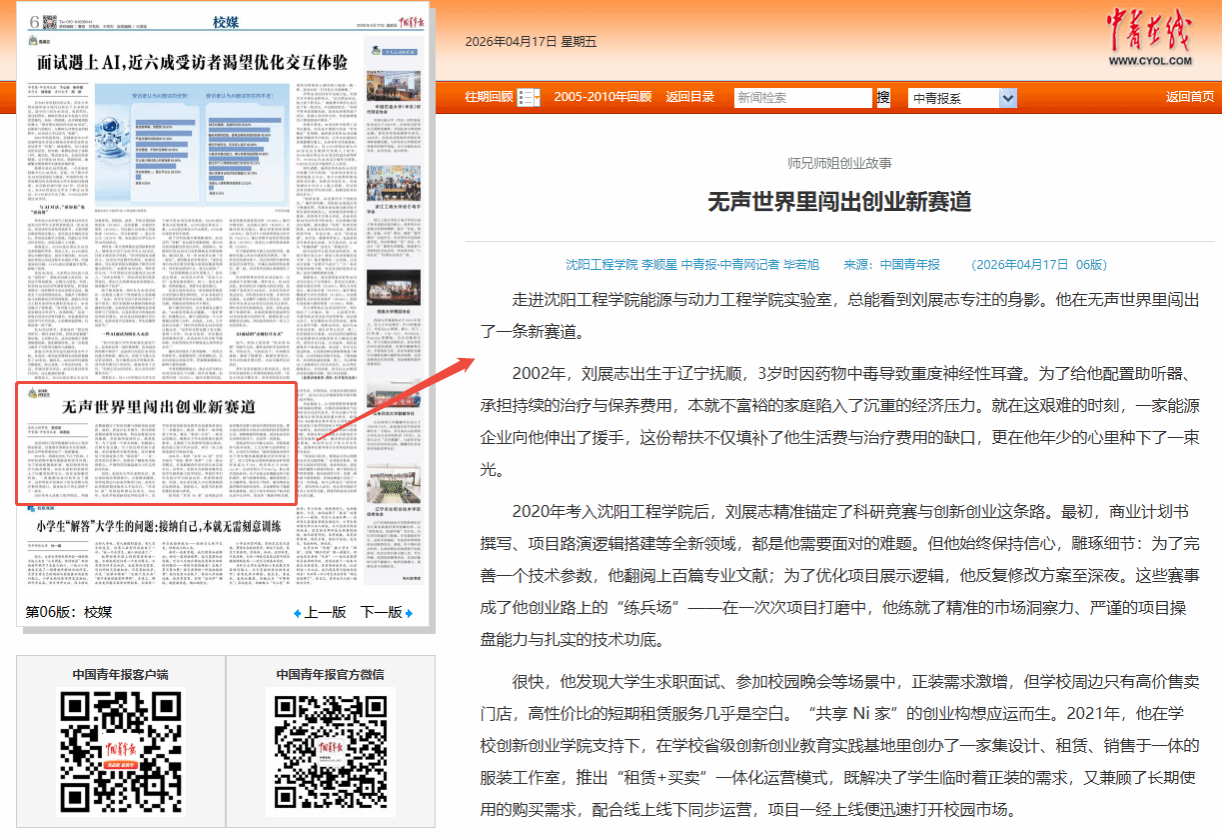Click the 往期回顾 text link
1222x835 pixels.
(x=489, y=97)
